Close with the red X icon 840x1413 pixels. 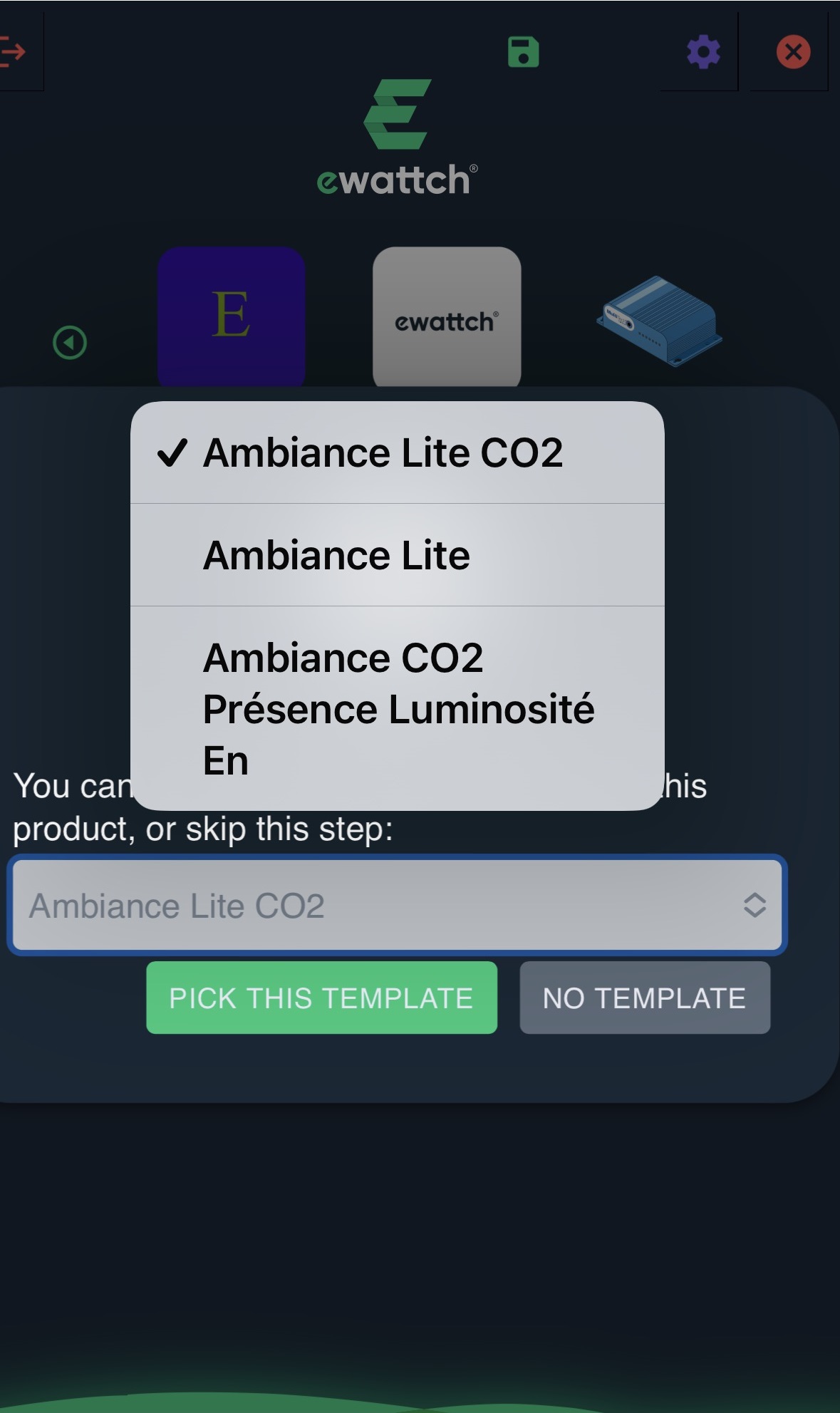pos(793,52)
